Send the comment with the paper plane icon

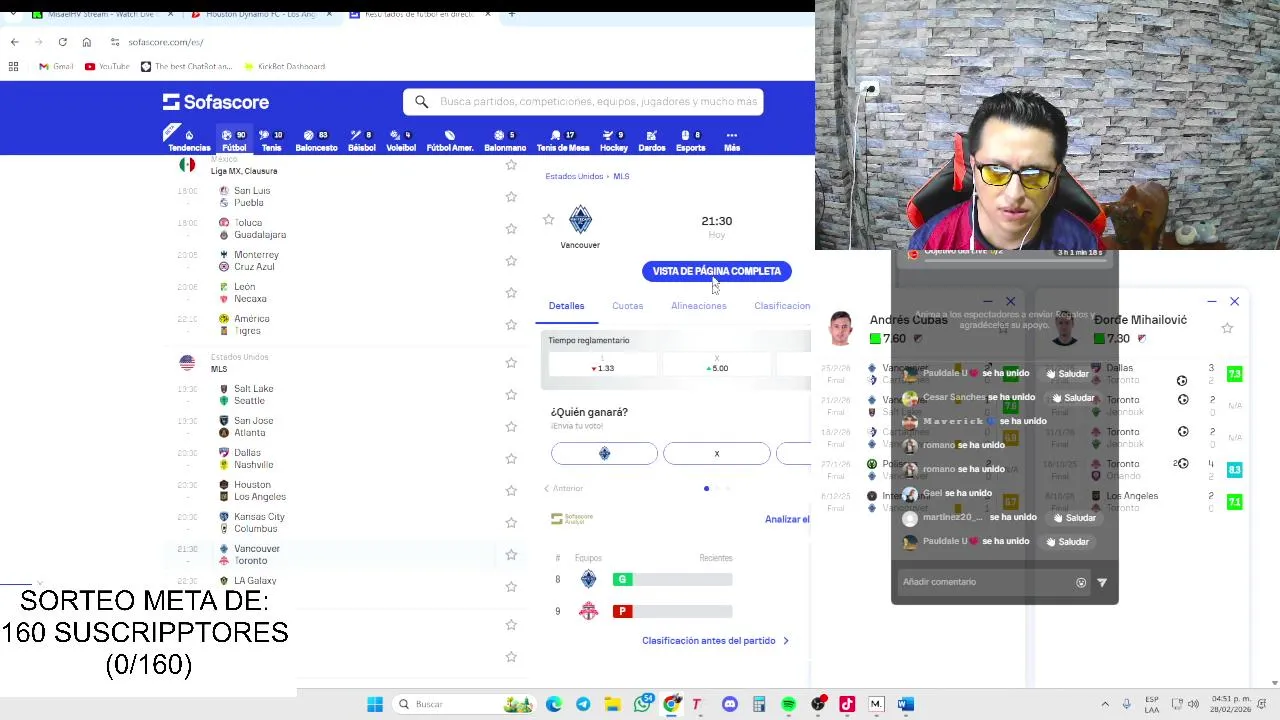click(x=1102, y=582)
